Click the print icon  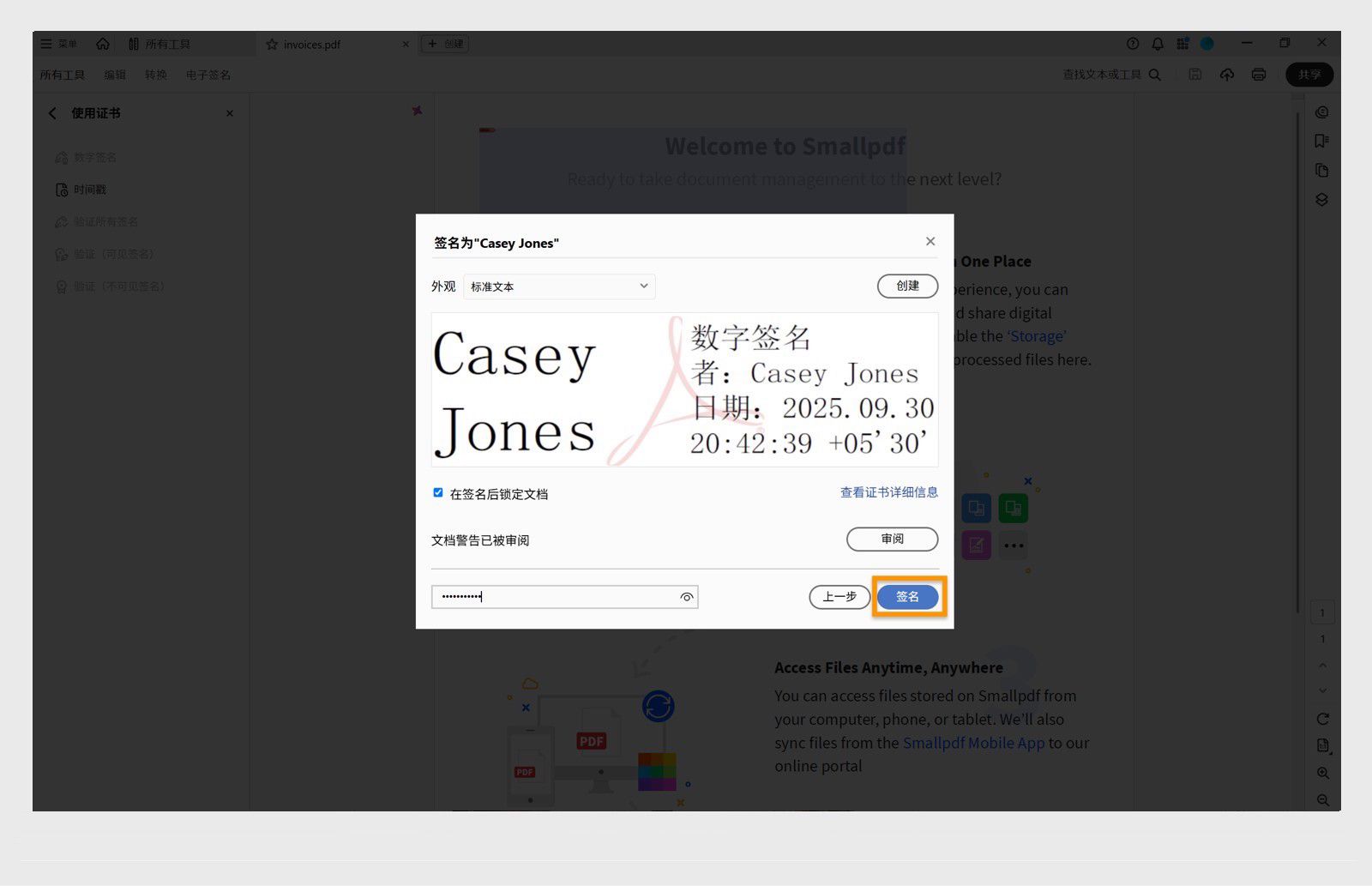pyautogui.click(x=1259, y=75)
